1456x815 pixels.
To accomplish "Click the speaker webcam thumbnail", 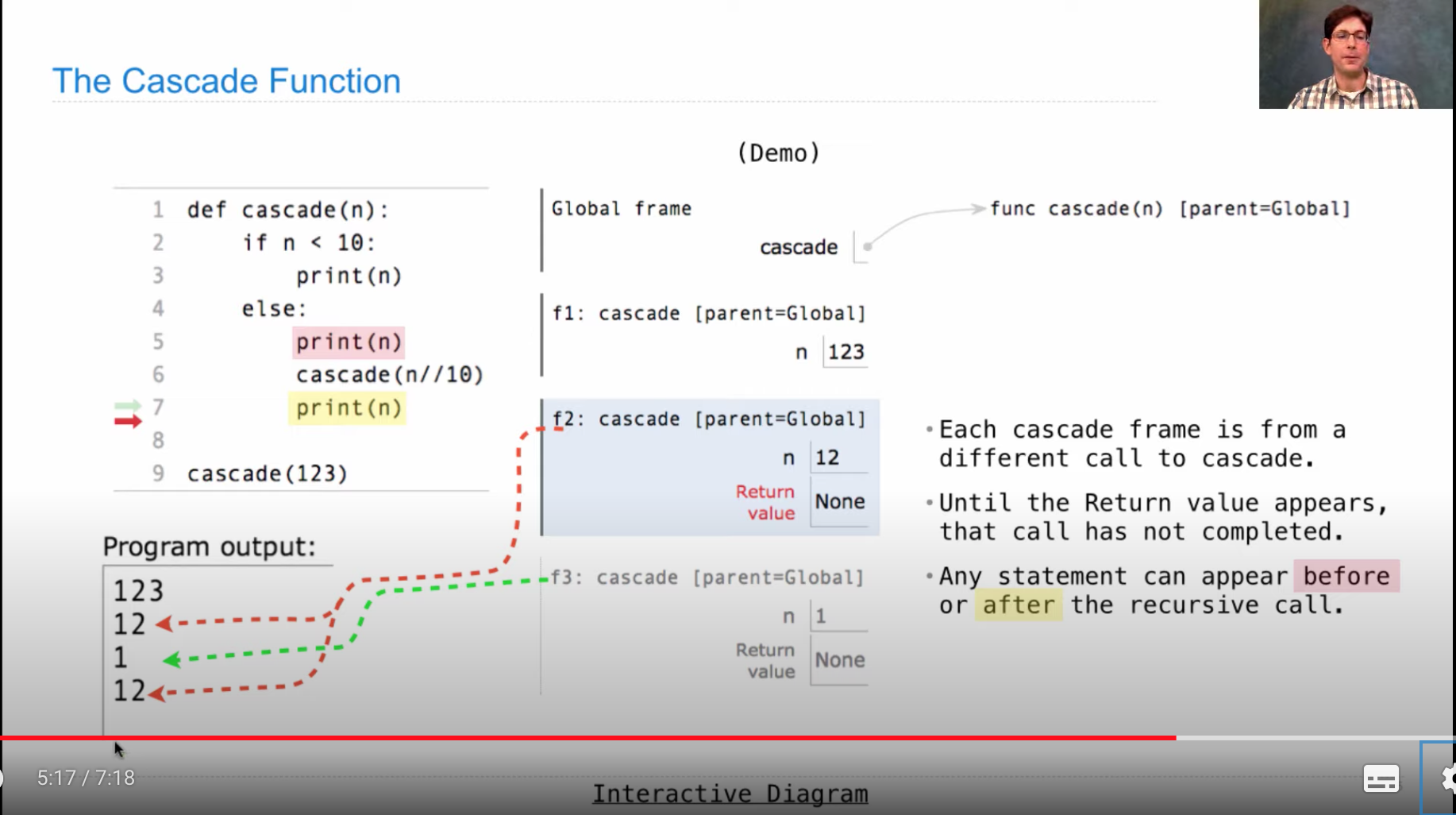I will point(1356,54).
